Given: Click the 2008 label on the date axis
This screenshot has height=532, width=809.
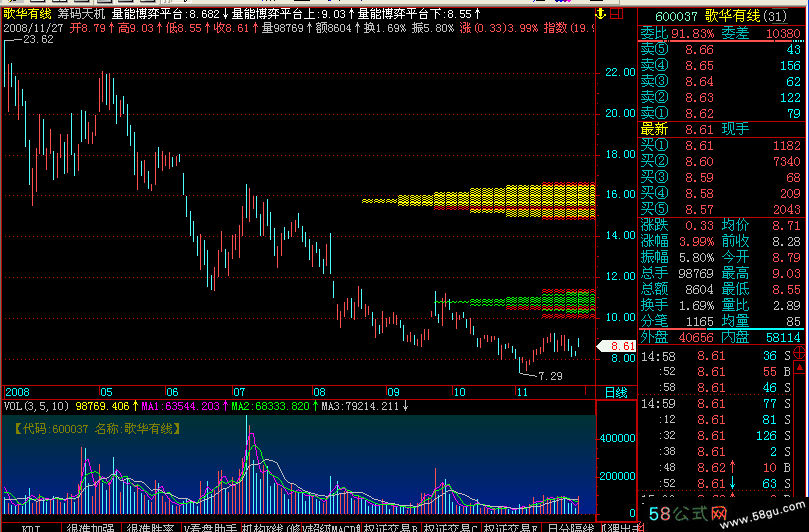Looking at the screenshot, I should 17,392.
